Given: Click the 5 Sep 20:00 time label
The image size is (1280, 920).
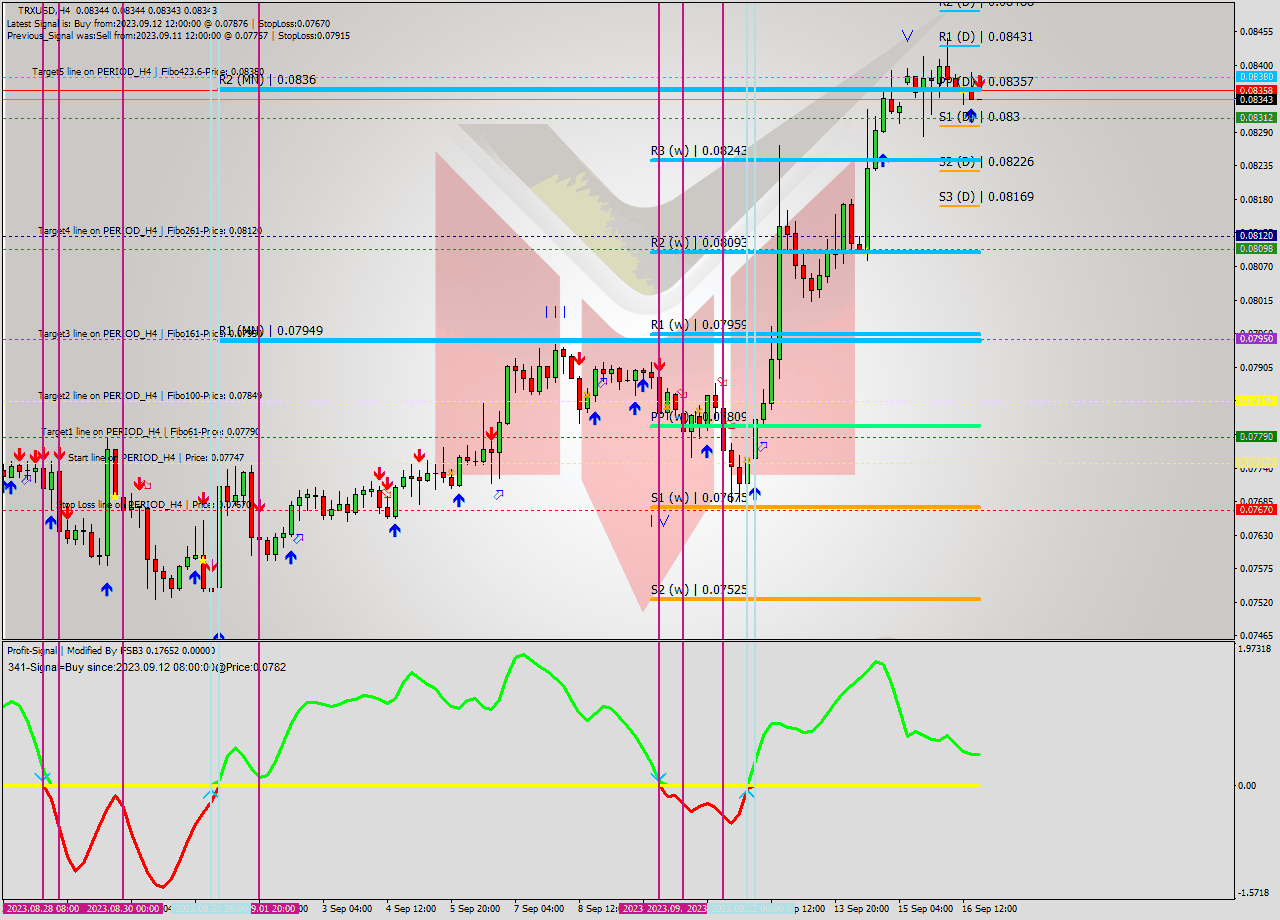Looking at the screenshot, I should (x=475, y=909).
